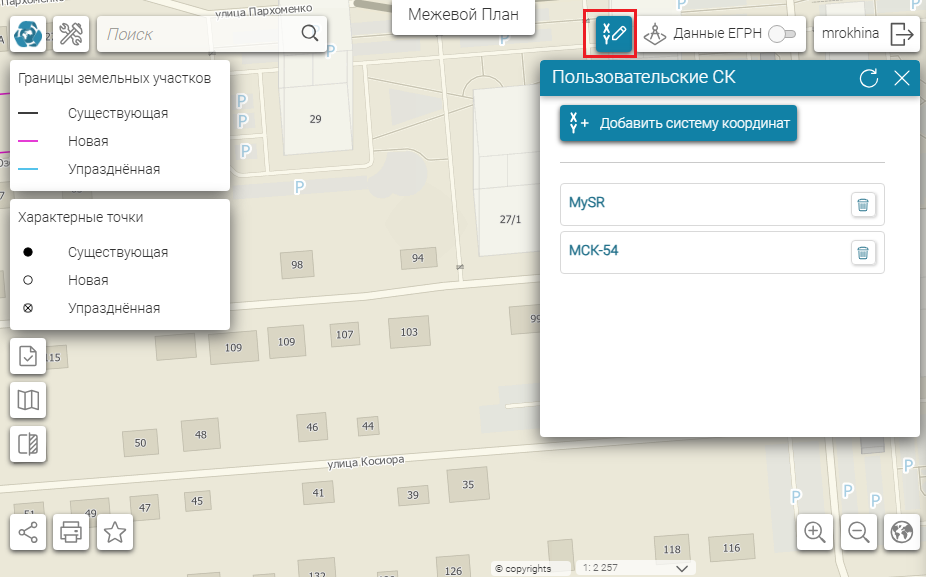Activate the map compare swipe tool
Screen dimensions: 926x577
tap(28, 444)
